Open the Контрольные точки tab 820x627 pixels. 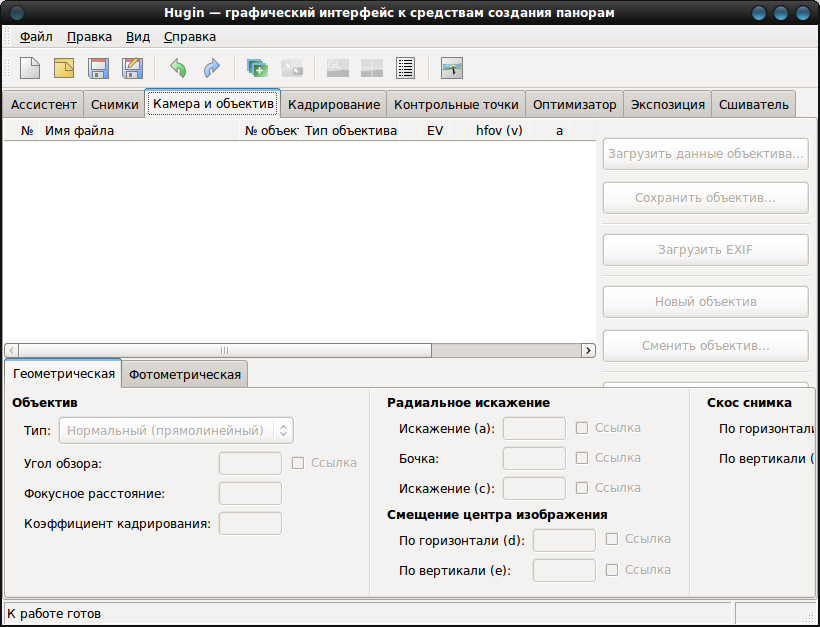point(456,105)
